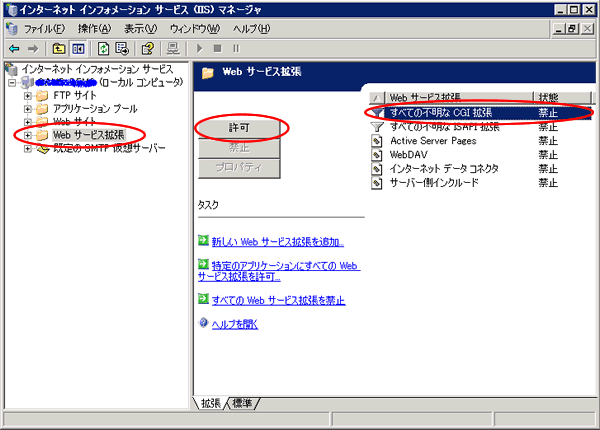600x430 pixels.
Task: Click the Back arrow toolbar icon
Action: click(x=13, y=47)
